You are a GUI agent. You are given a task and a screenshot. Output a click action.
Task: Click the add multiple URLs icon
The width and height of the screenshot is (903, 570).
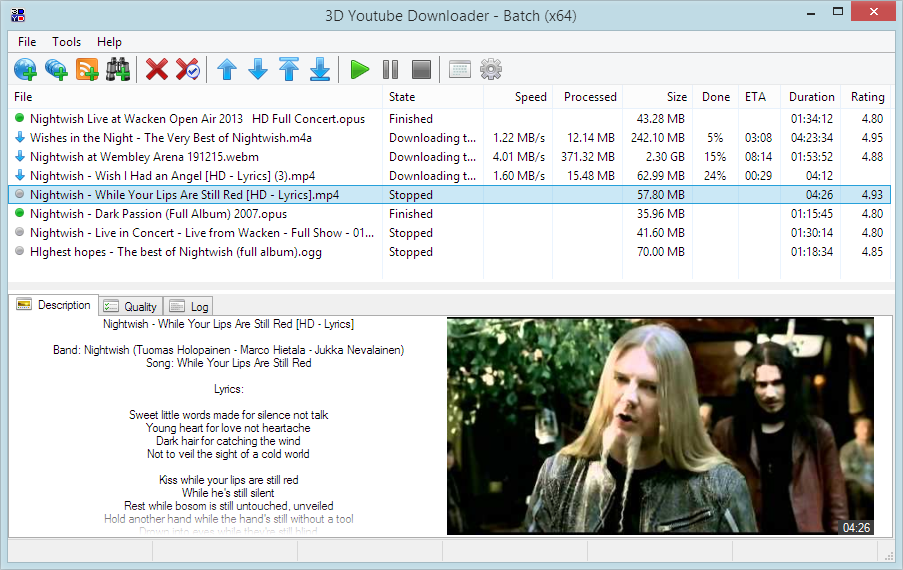pos(56,69)
